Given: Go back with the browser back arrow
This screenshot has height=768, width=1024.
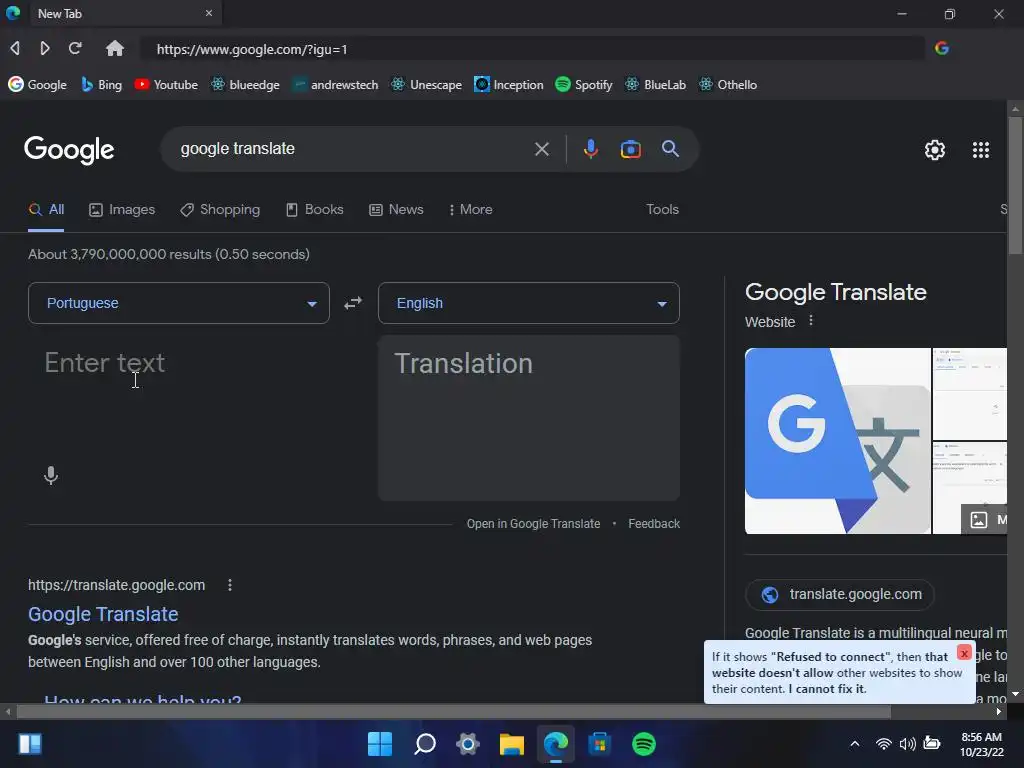Looking at the screenshot, I should [x=15, y=48].
